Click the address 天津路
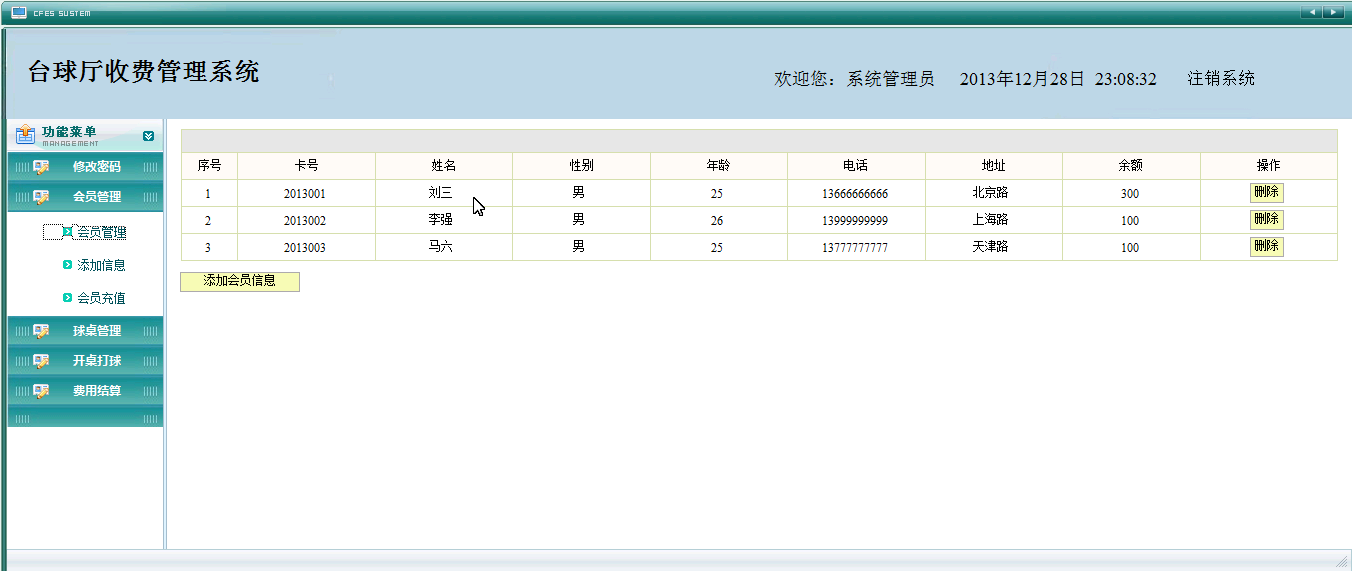Screen dimensions: 1352x571 pyautogui.click(x=990, y=247)
